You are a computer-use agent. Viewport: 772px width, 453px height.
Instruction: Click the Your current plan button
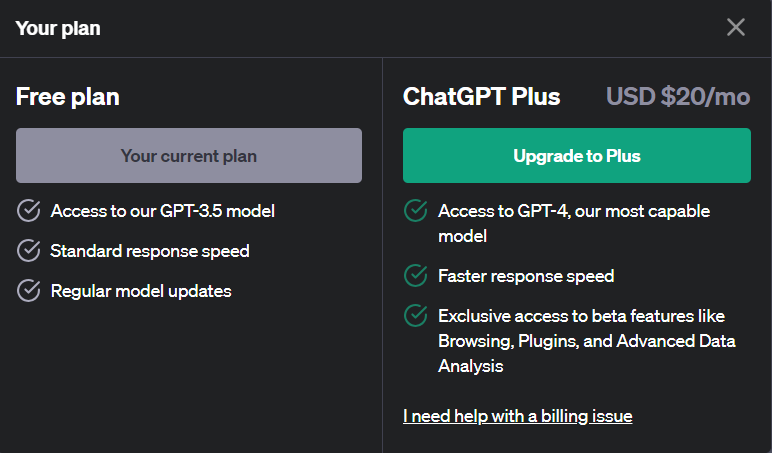pos(189,156)
